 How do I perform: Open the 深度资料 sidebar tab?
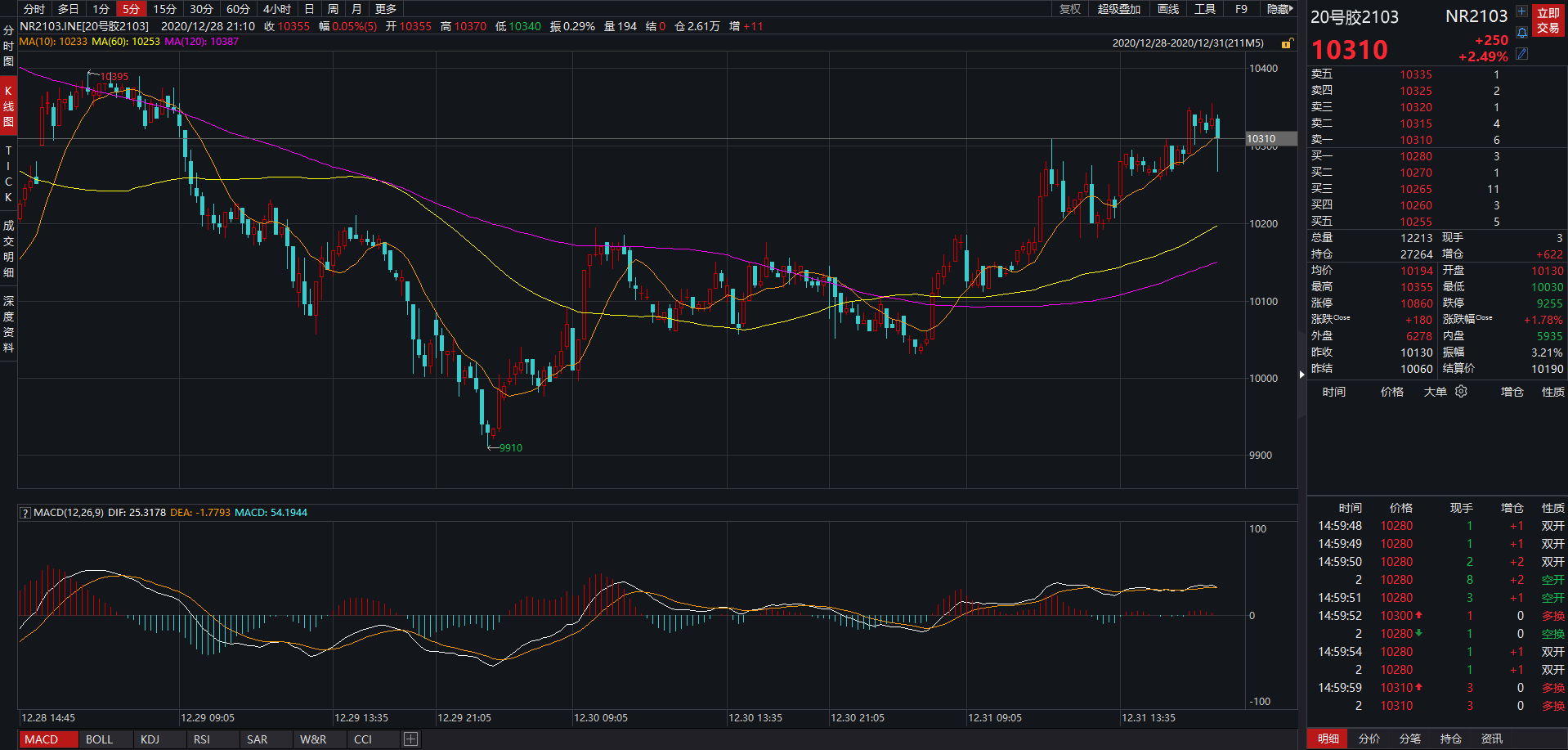pyautogui.click(x=8, y=324)
